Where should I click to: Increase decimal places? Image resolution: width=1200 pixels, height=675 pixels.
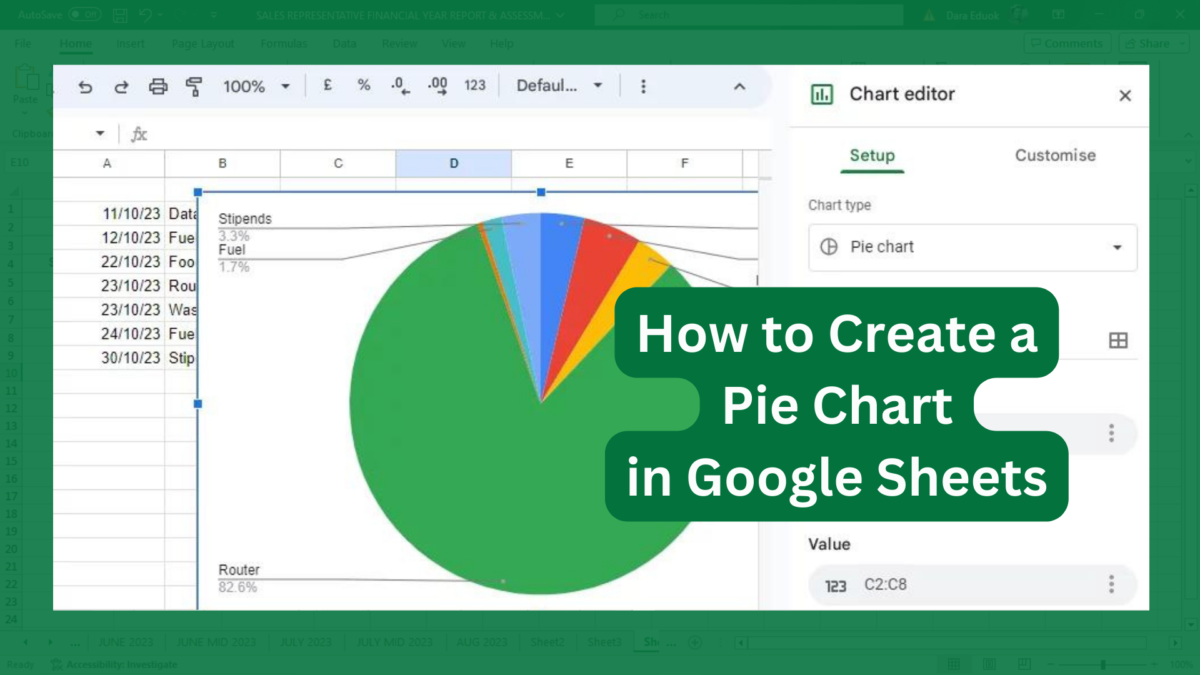point(437,87)
